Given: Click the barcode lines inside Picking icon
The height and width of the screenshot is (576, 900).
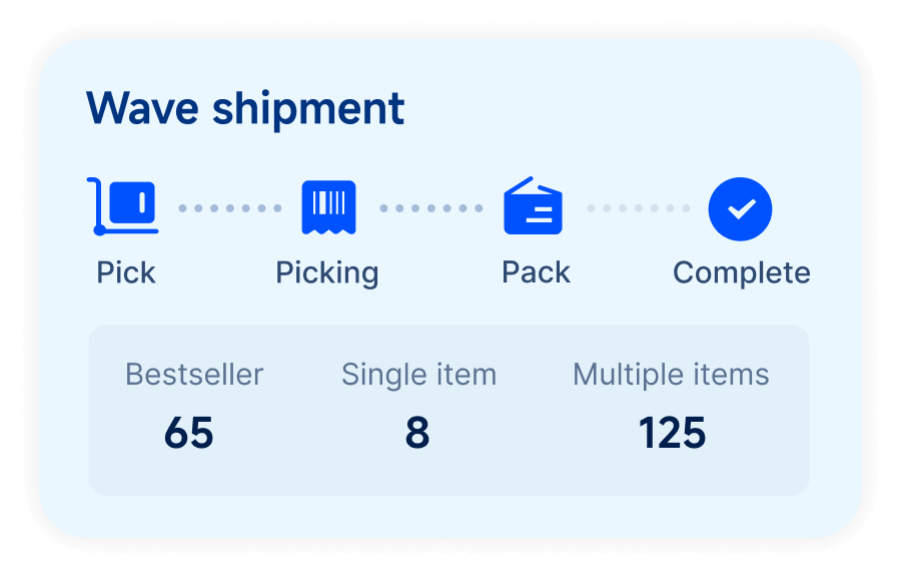Looking at the screenshot, I should (x=329, y=203).
